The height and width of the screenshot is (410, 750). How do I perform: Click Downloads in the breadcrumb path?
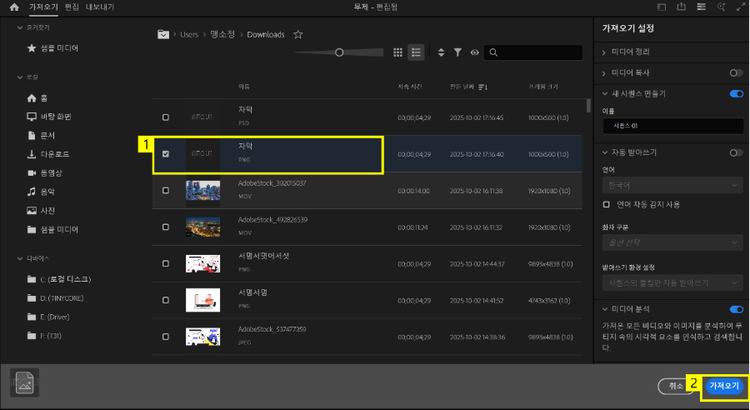tap(265, 34)
